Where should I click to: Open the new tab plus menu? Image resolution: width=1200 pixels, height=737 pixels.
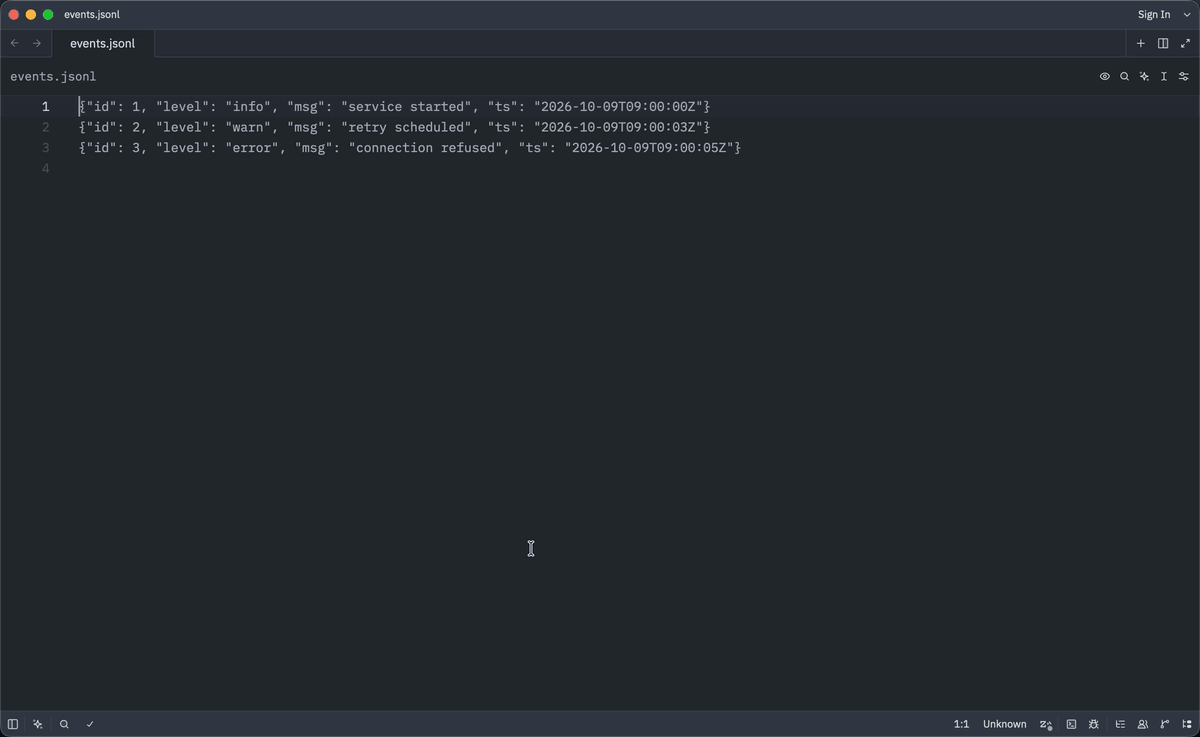click(1140, 43)
